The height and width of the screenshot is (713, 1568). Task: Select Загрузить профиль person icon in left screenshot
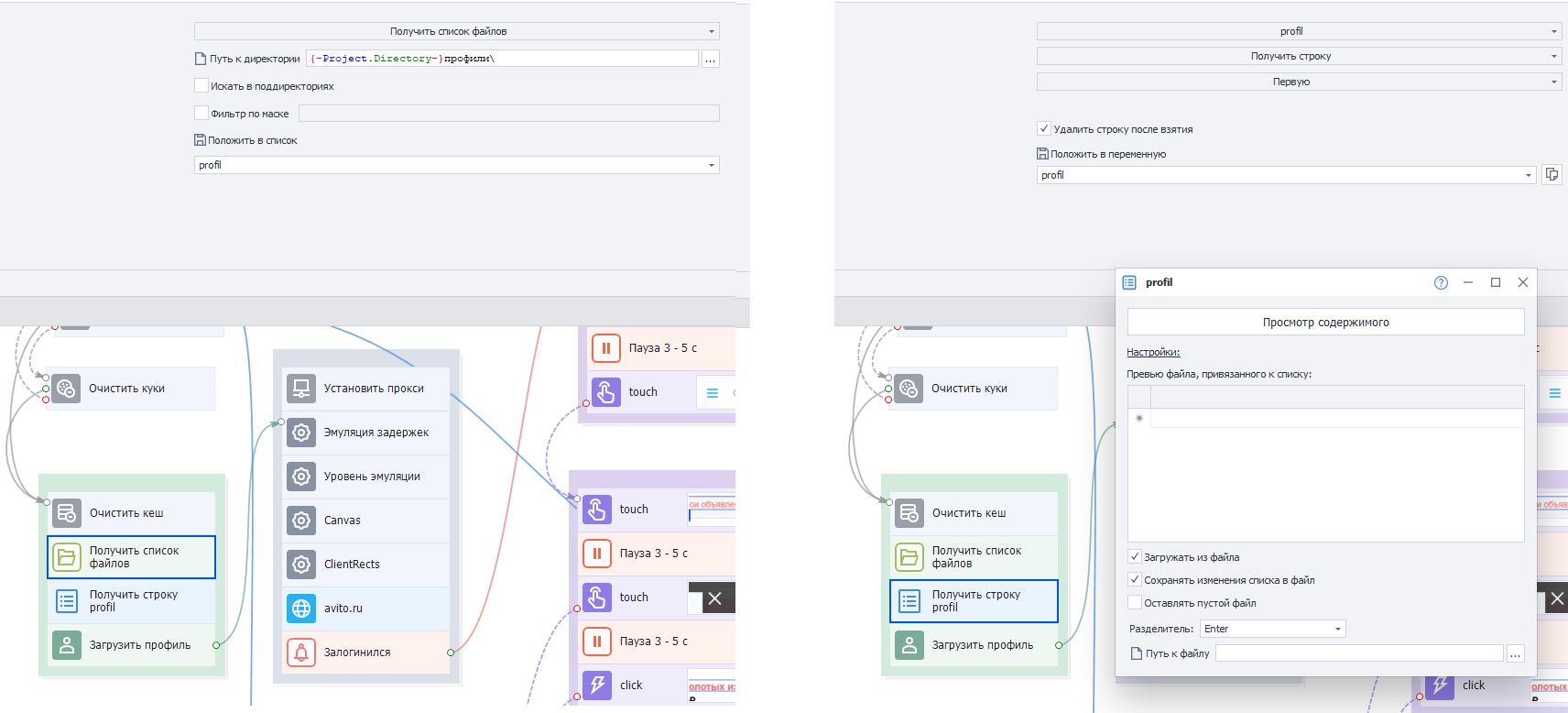pyautogui.click(x=67, y=644)
